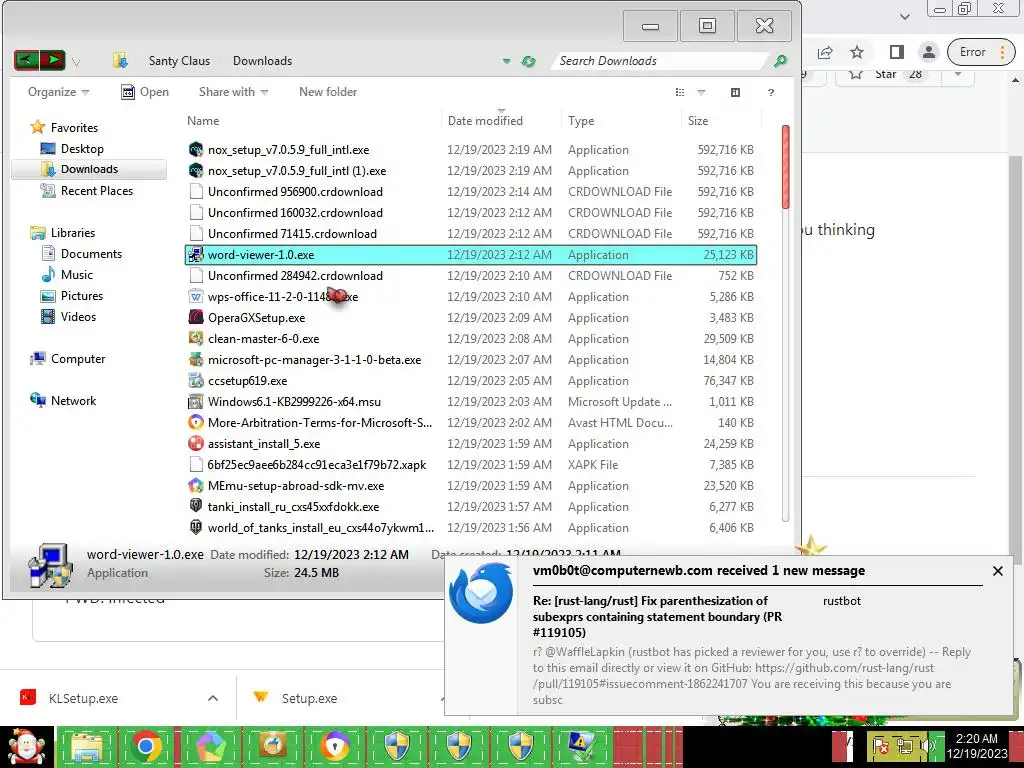Open the Help question mark icon
Viewport: 1024px width, 768px height.
771,92
